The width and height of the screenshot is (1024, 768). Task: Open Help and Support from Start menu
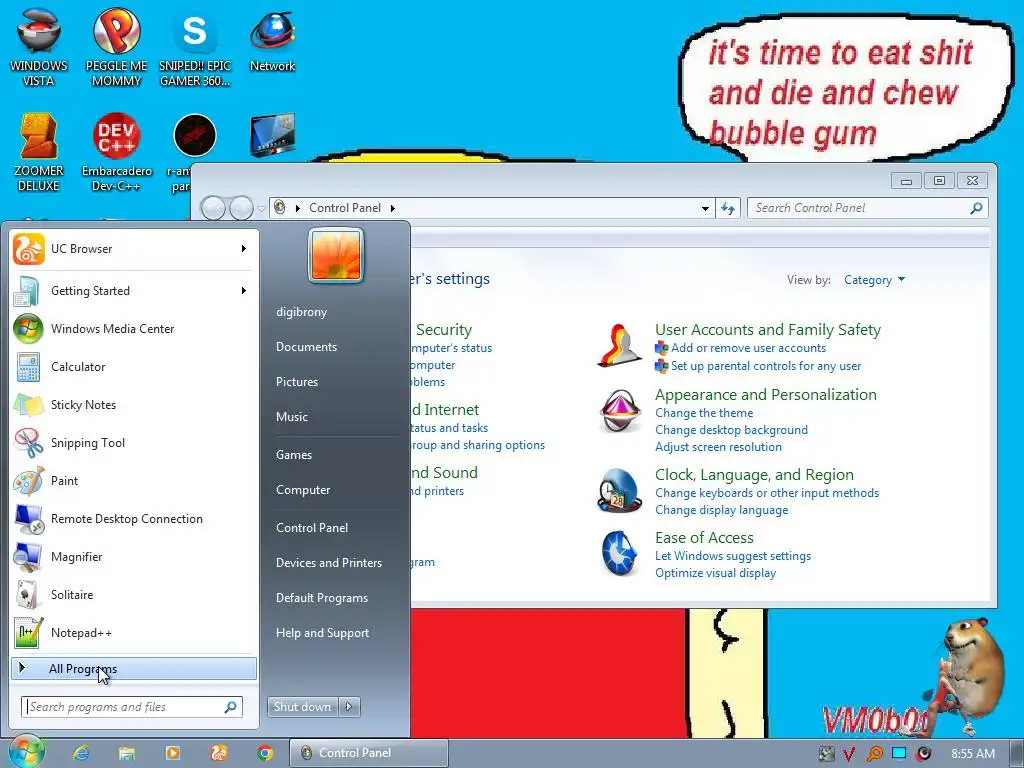point(322,633)
